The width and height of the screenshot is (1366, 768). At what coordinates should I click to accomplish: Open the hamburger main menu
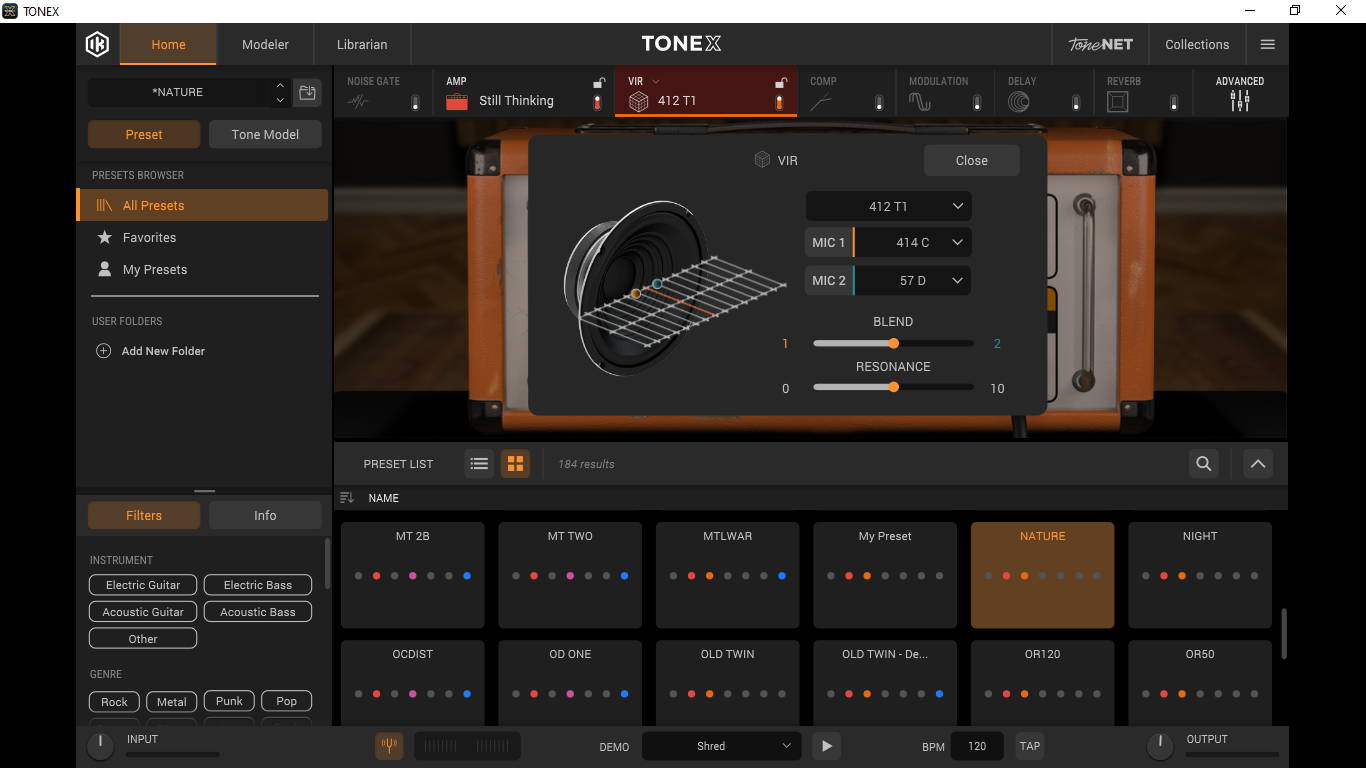pyautogui.click(x=1267, y=44)
